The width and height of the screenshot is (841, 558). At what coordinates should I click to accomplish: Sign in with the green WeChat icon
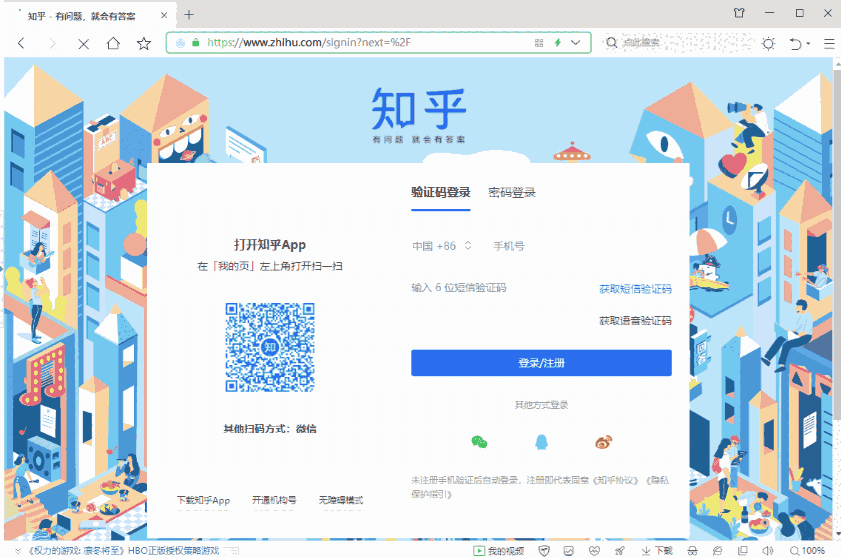479,442
